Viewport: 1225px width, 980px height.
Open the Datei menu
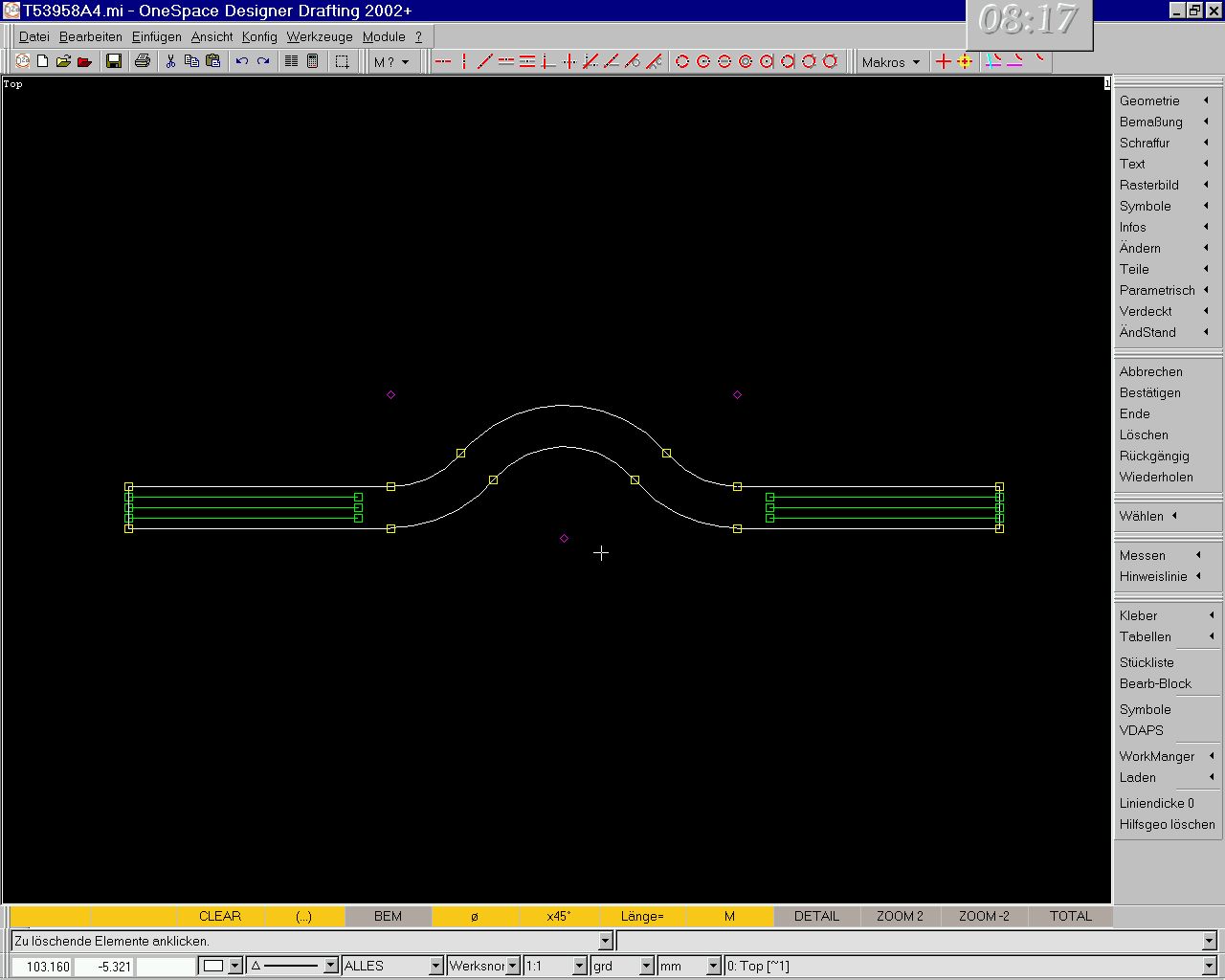coord(34,36)
